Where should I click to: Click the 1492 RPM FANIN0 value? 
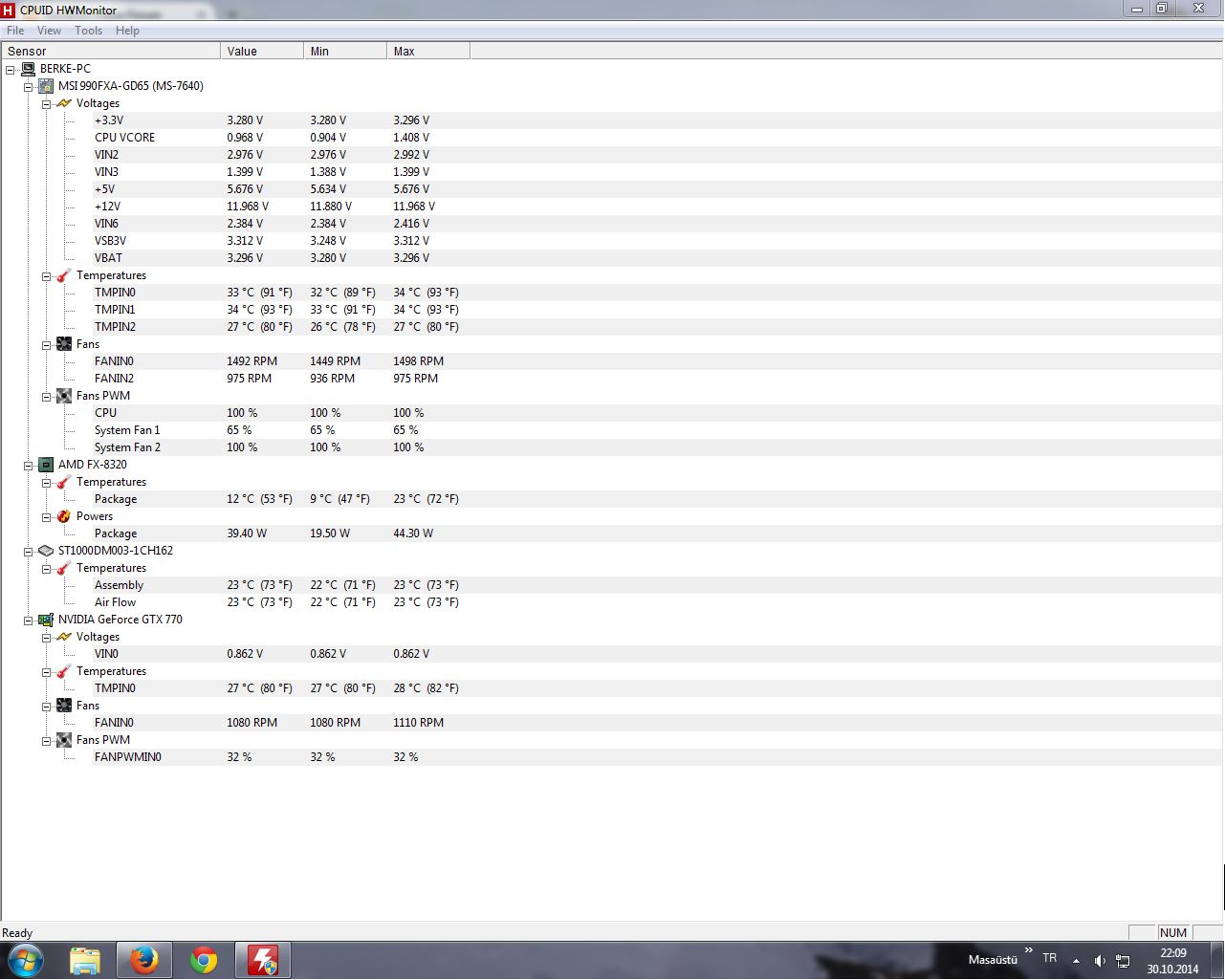(252, 361)
